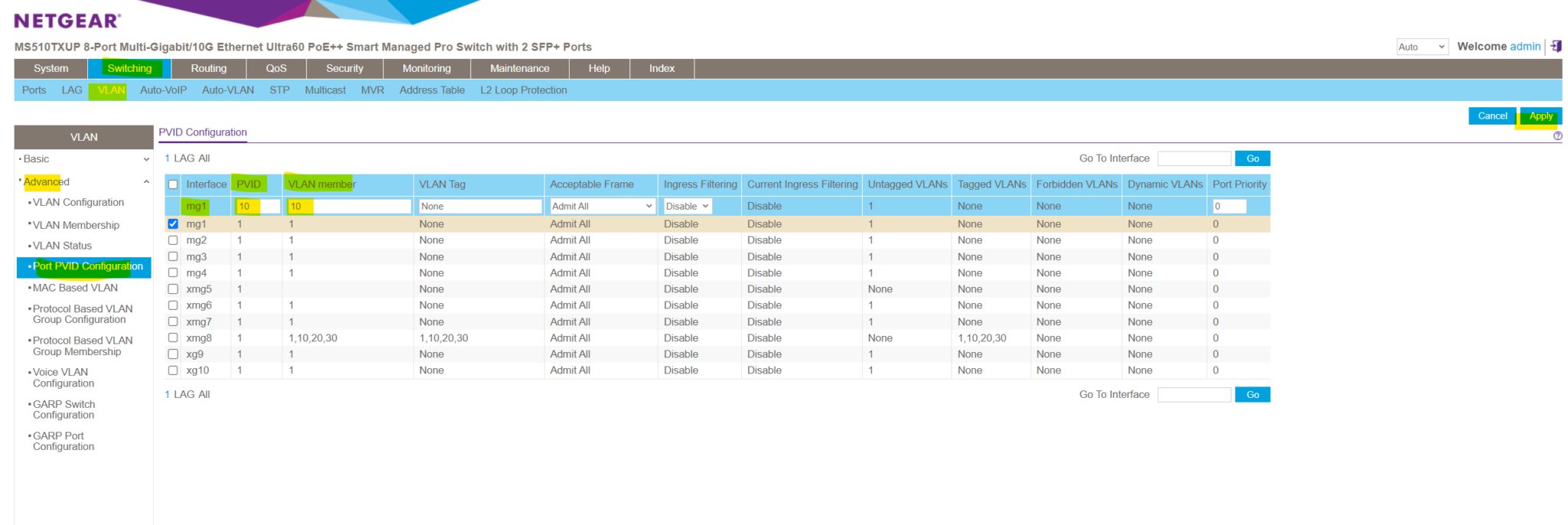Go to the Auto-VLAN submenu
Image resolution: width=1568 pixels, height=525 pixels.
pyautogui.click(x=227, y=90)
